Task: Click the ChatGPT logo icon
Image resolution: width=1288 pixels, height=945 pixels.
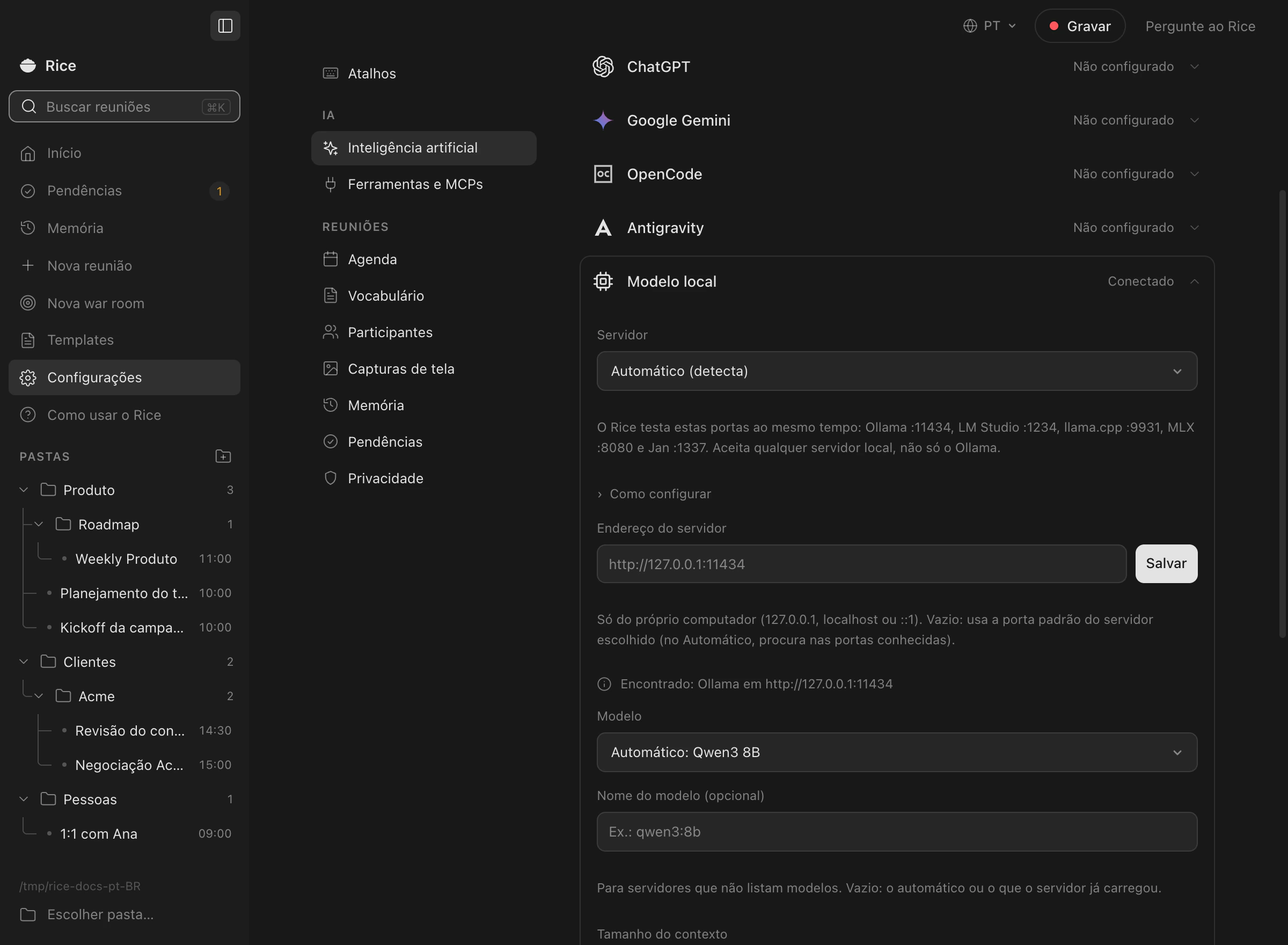Action: (x=603, y=67)
